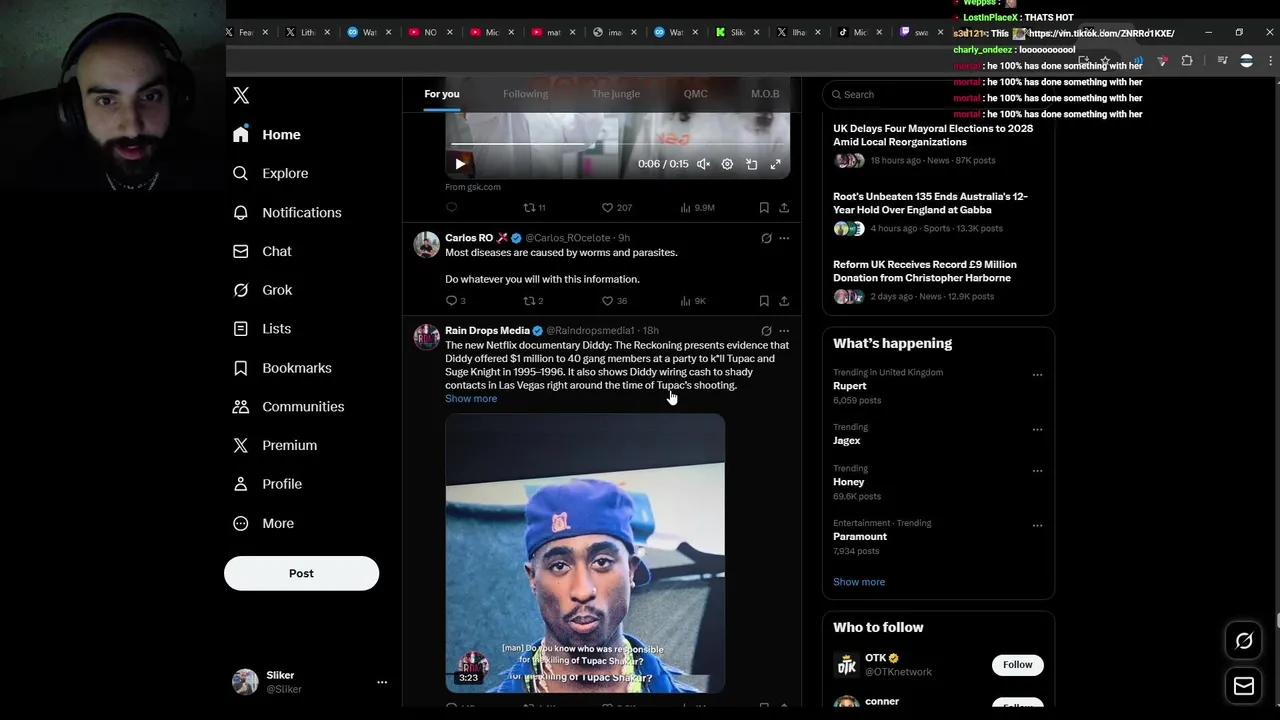Like the gsk.com video post (207)
This screenshot has width=1280, height=720.
[616, 208]
